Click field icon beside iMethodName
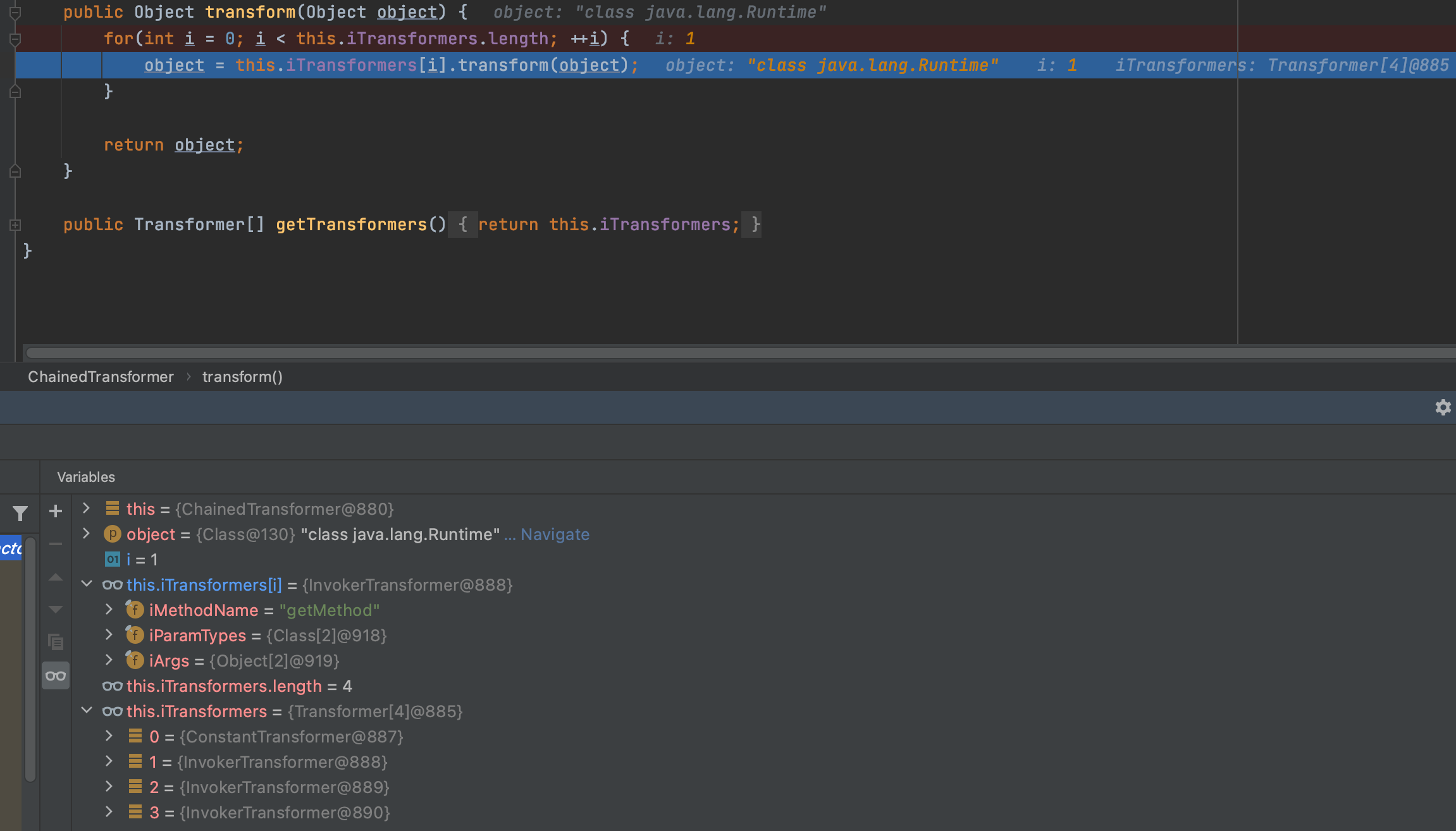The height and width of the screenshot is (831, 1456). (x=134, y=610)
